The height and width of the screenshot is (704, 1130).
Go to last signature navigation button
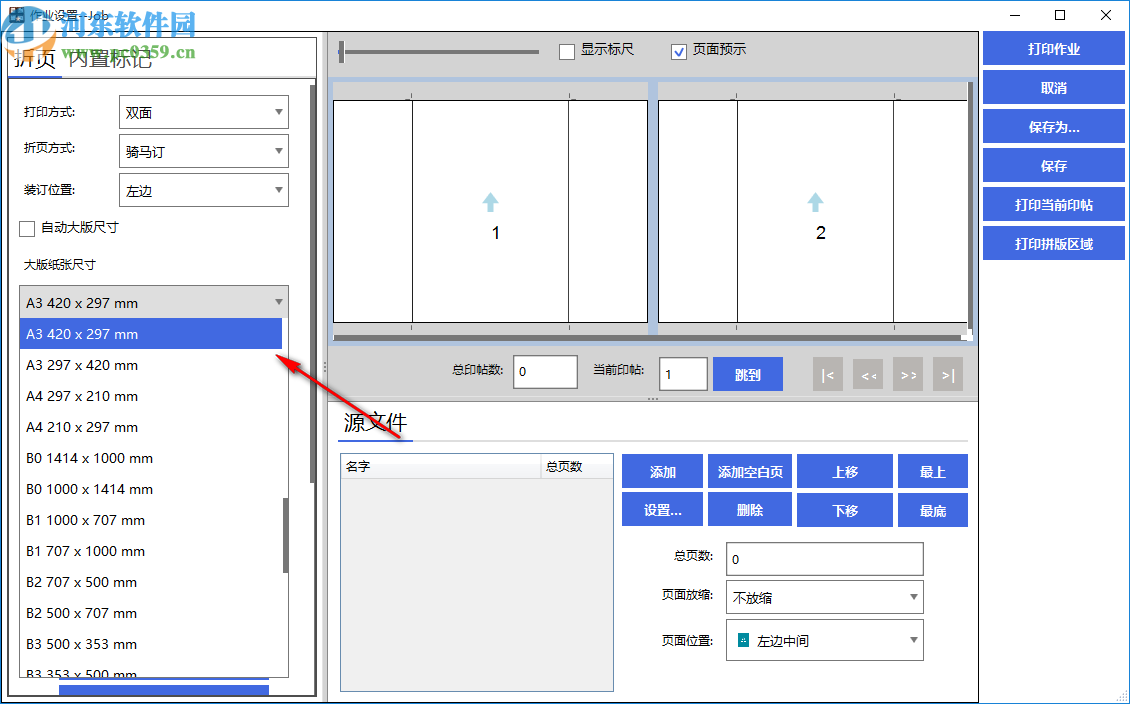(x=948, y=375)
